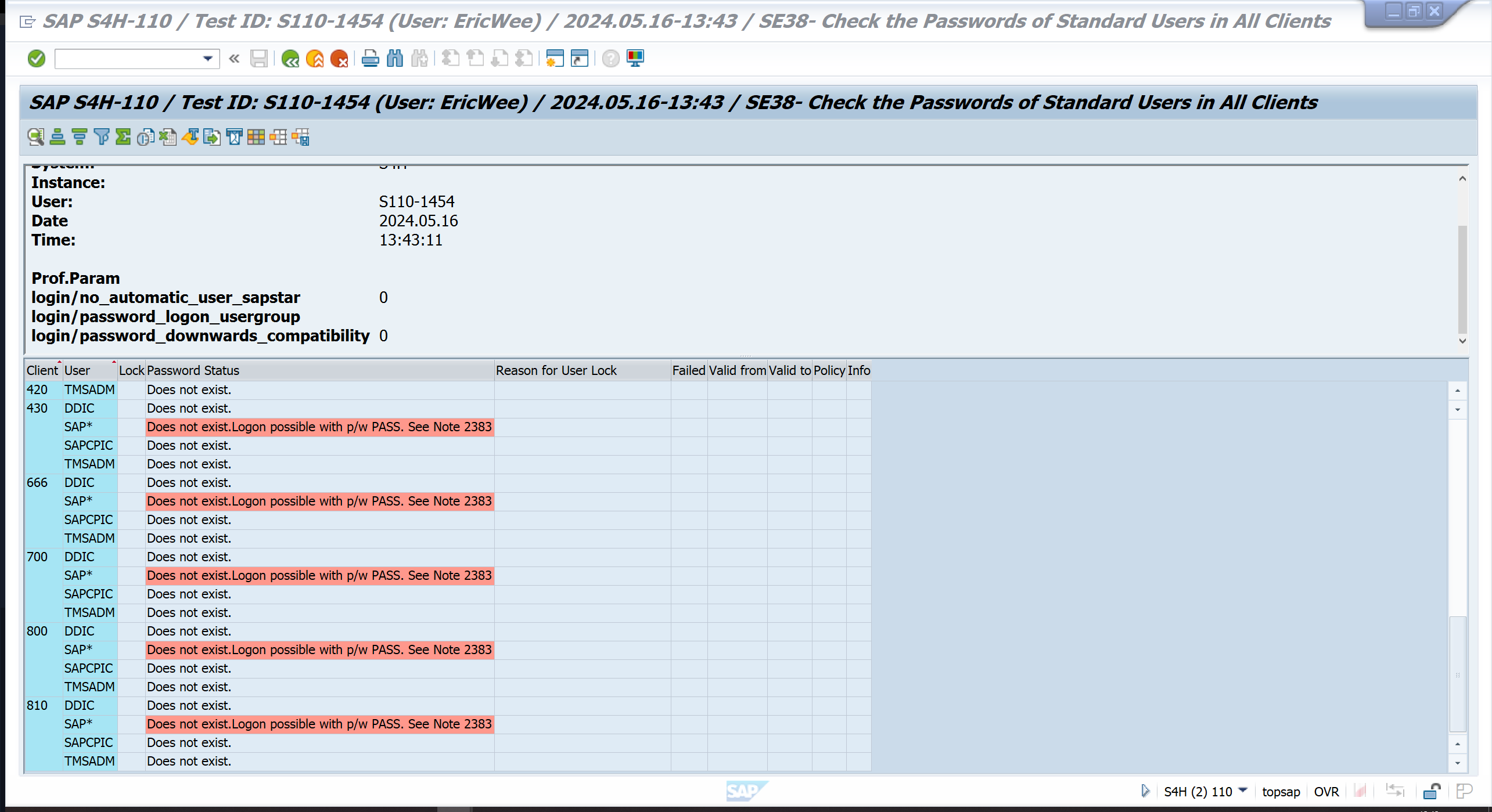Click the Print icon
This screenshot has width=1492, height=812.
pos(370,59)
